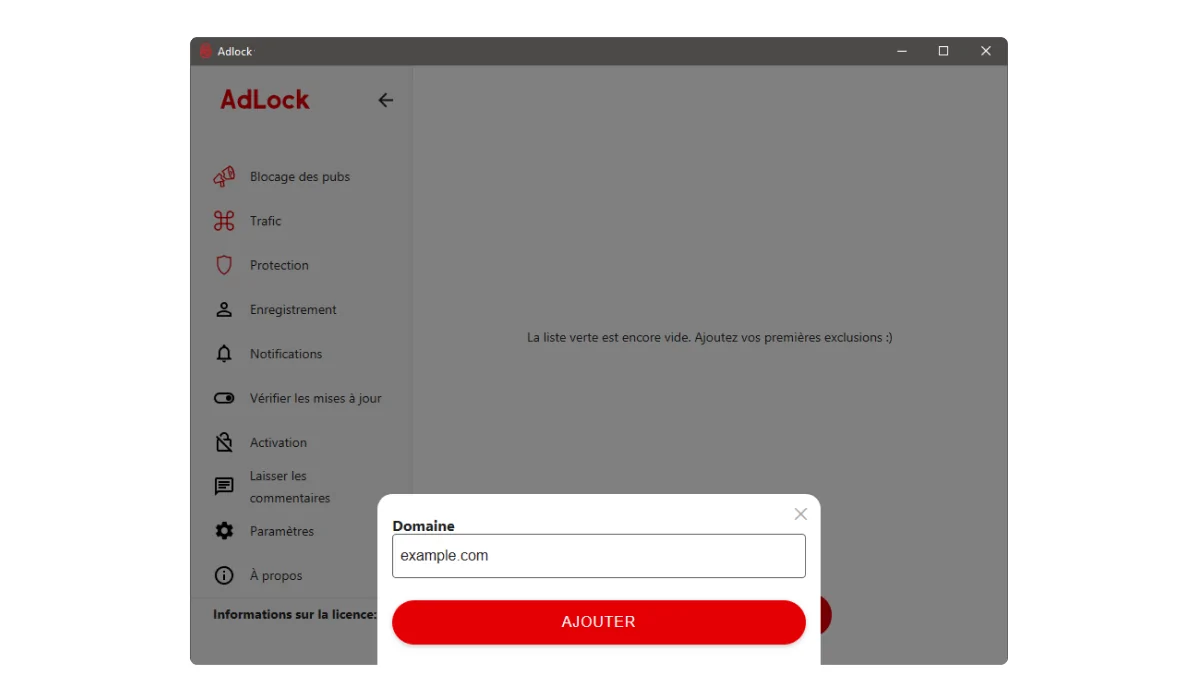Click the AJOUTER button
Screen dimensions: 1200x700
(599, 622)
